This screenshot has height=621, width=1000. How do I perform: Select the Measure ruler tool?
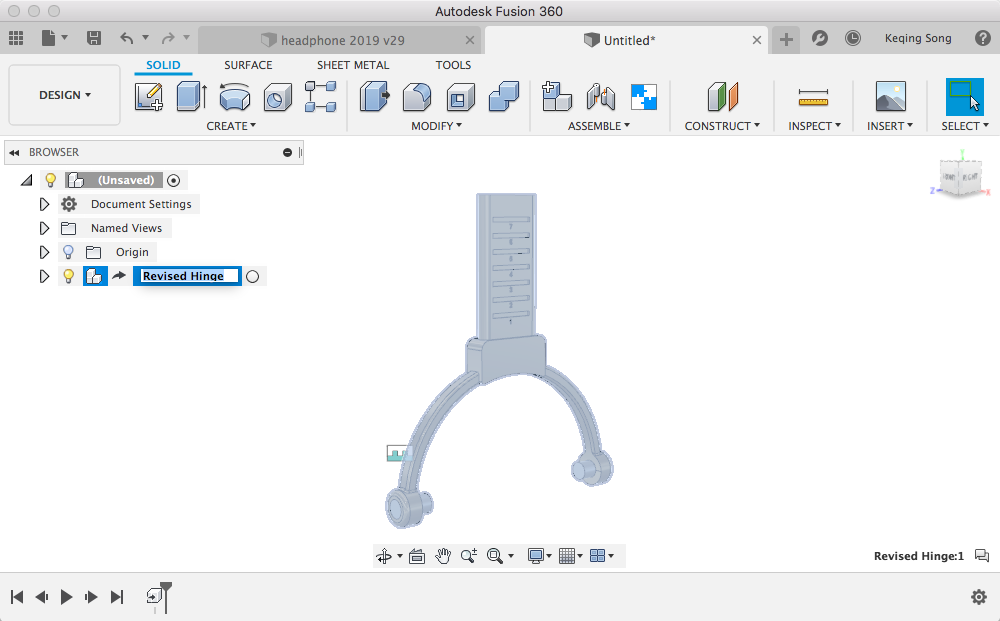click(813, 97)
